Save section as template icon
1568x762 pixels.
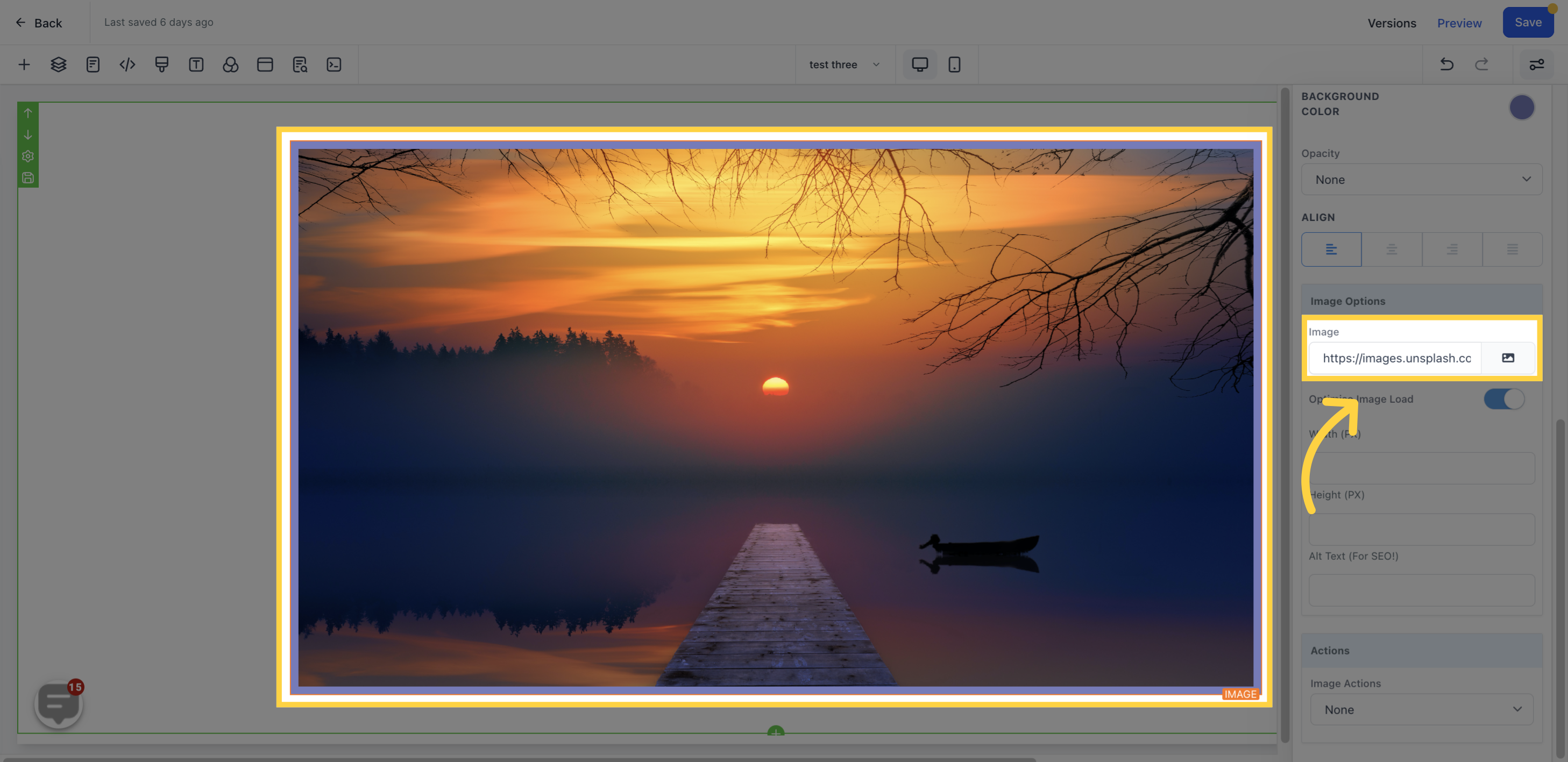(28, 177)
